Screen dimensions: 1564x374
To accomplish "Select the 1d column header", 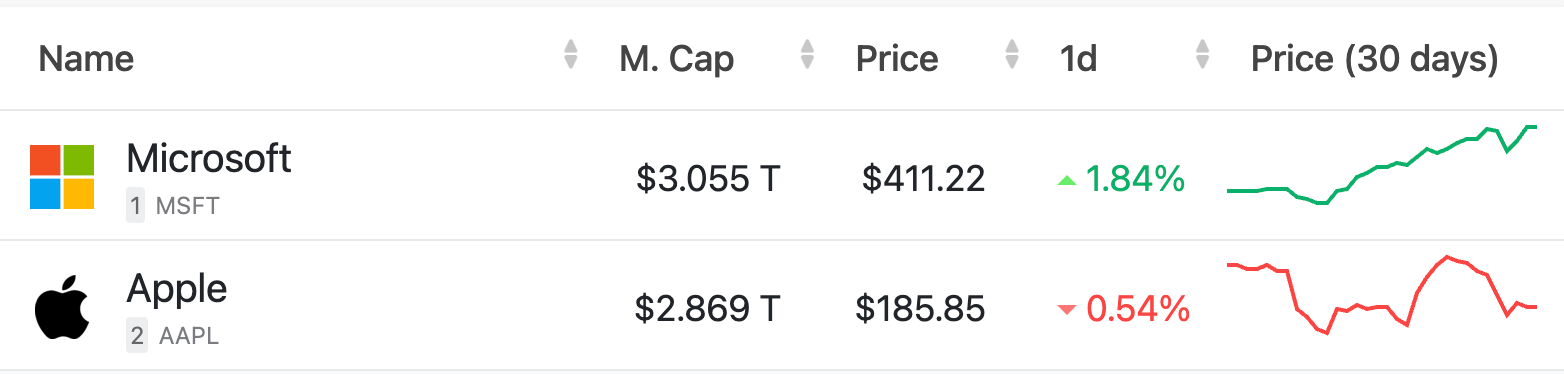I will coord(1079,59).
